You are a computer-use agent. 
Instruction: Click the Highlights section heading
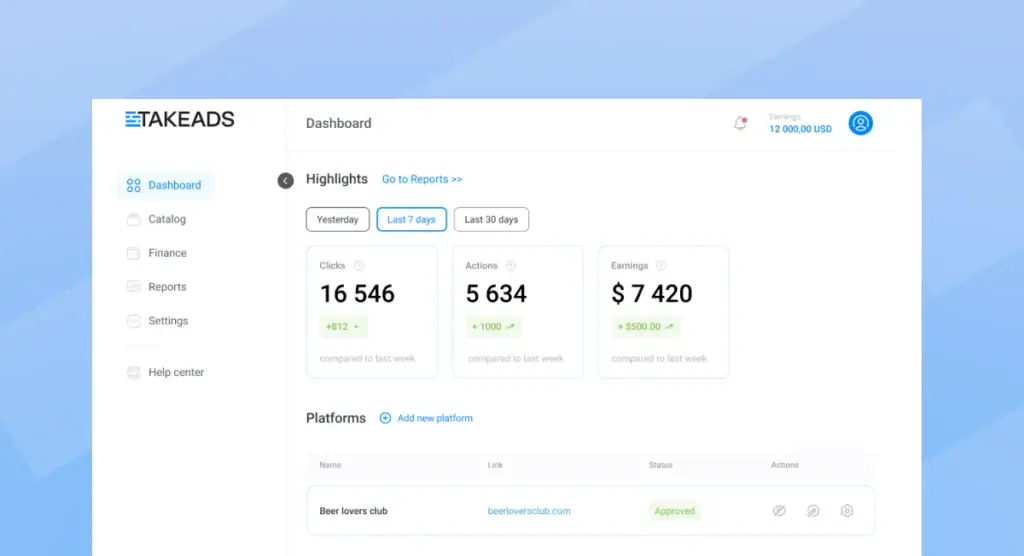coord(337,179)
